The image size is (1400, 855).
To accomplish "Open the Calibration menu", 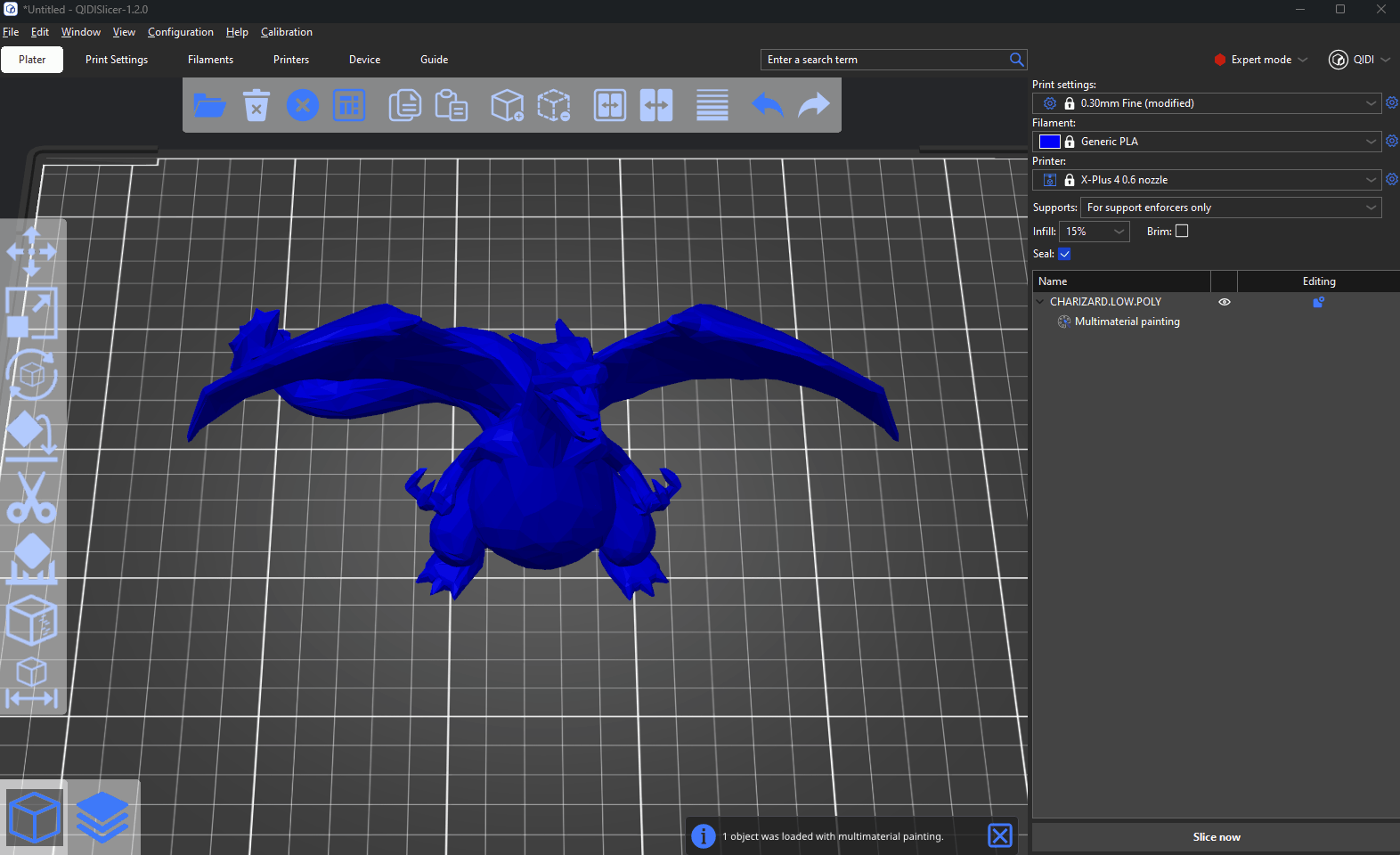I will coord(286,32).
